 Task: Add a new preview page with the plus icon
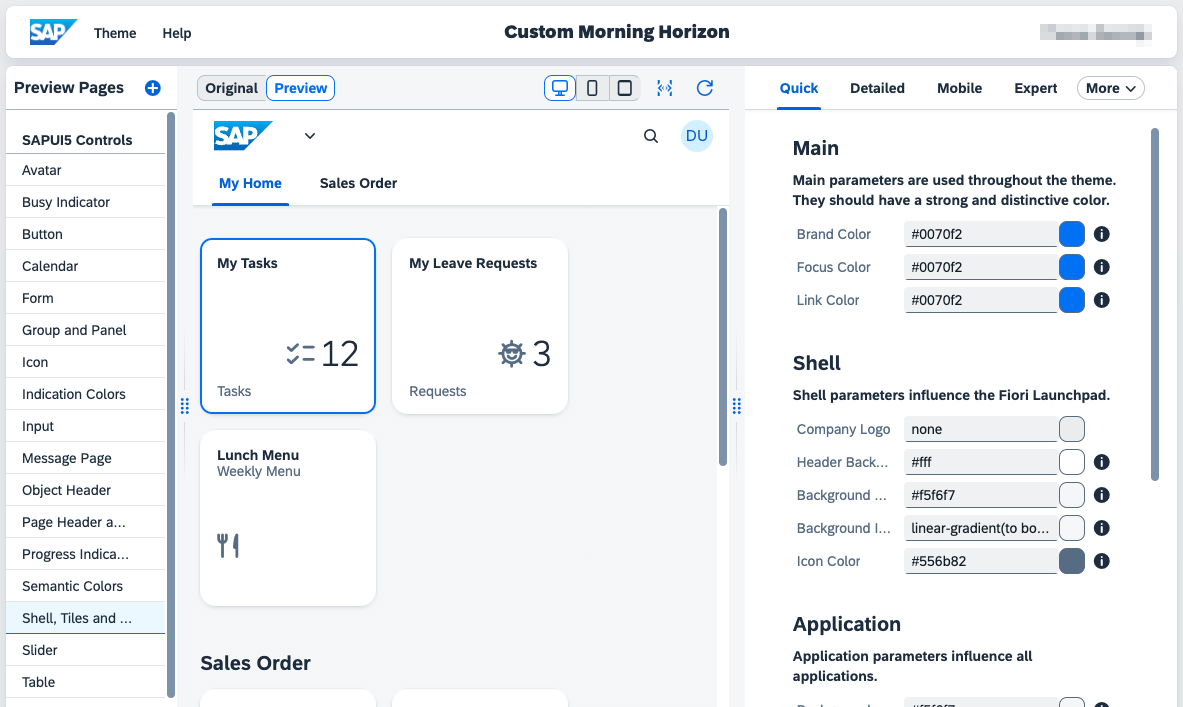tap(152, 88)
